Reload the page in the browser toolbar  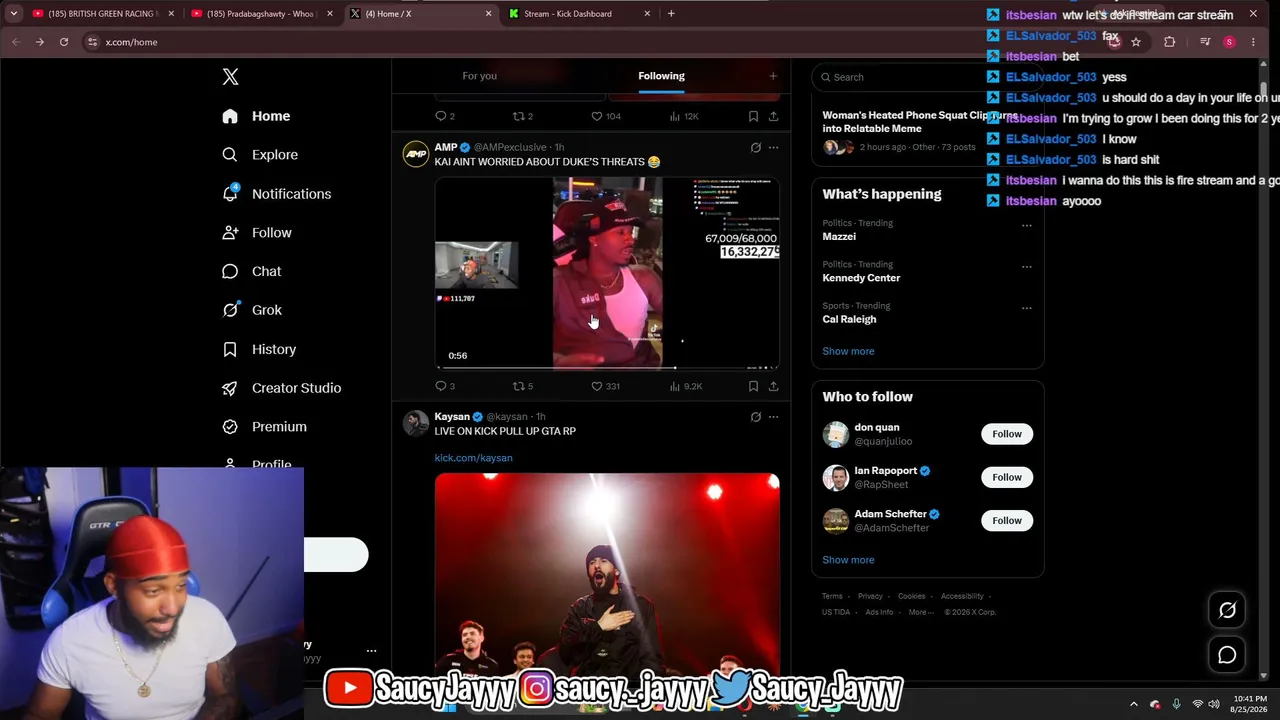pos(64,42)
